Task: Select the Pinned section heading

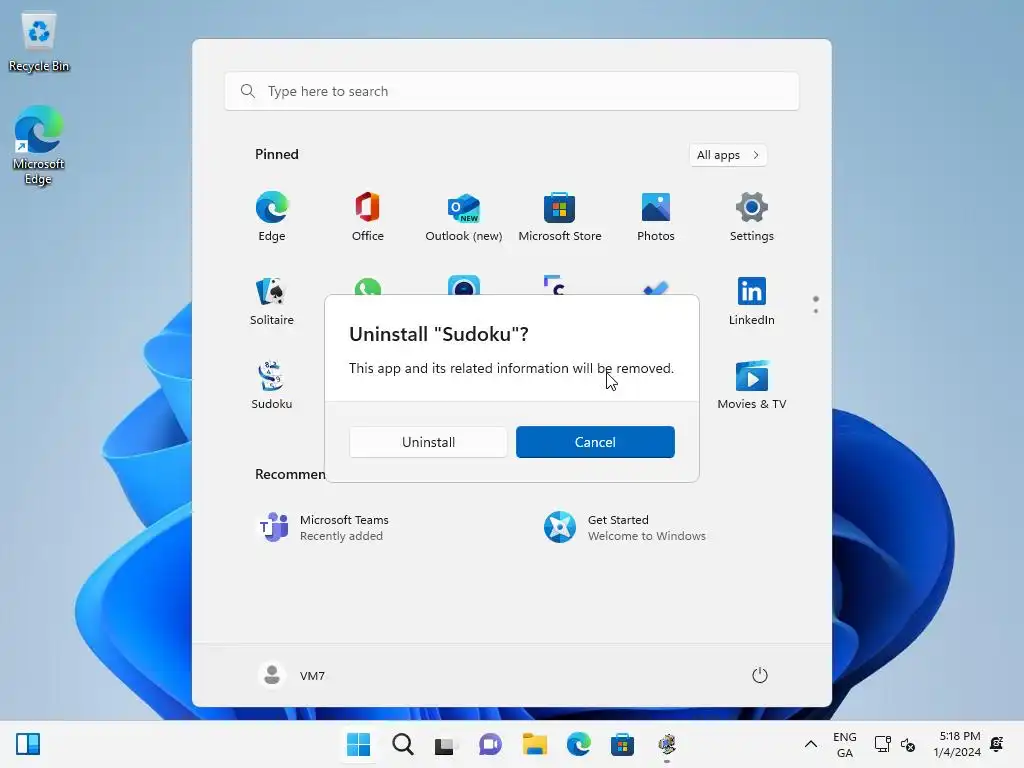Action: coord(277,154)
